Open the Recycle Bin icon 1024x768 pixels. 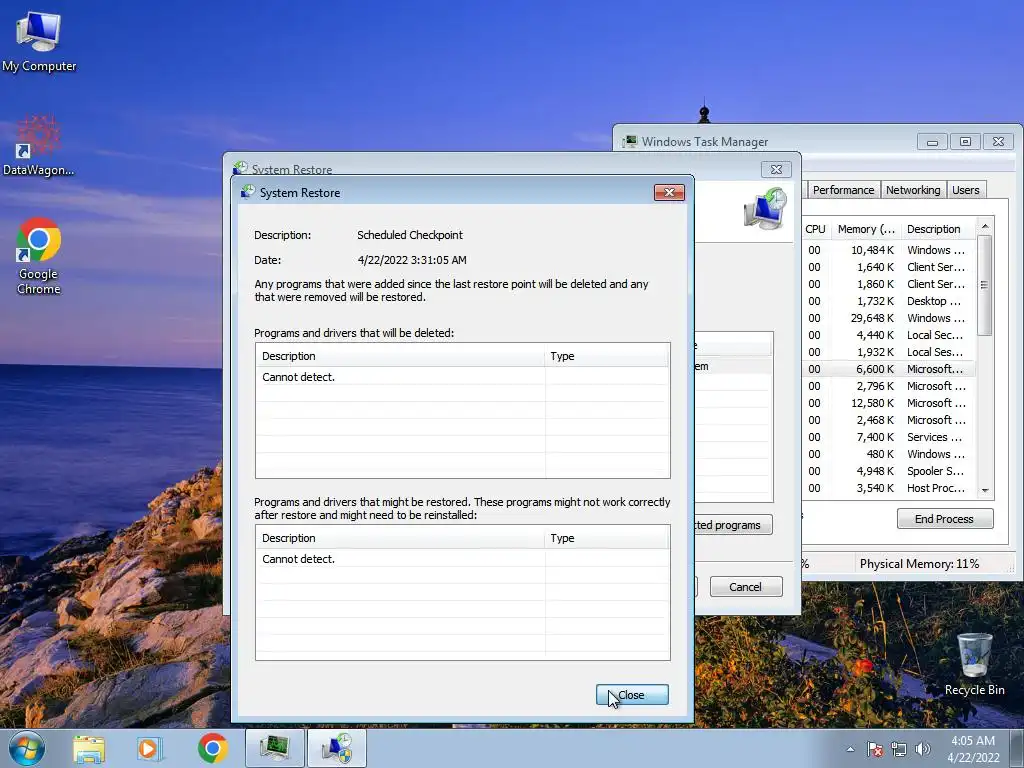[974, 664]
